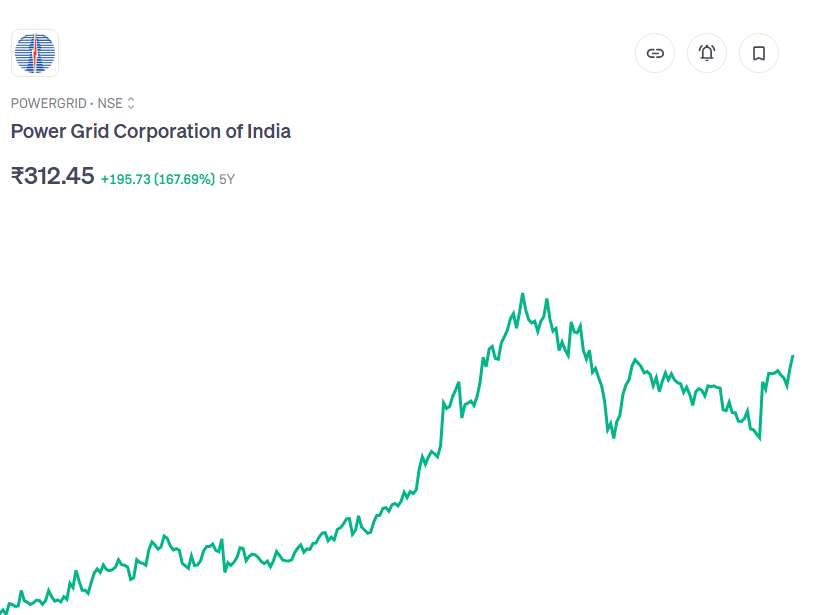Screen dimensions: 814x615
Task: Click the Power Grid company logo
Action: point(35,53)
